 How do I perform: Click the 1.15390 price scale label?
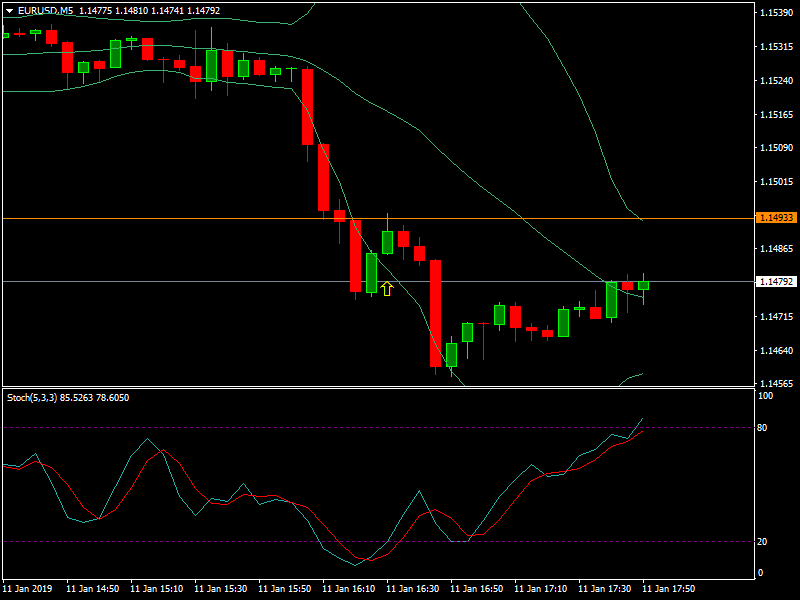(776, 13)
